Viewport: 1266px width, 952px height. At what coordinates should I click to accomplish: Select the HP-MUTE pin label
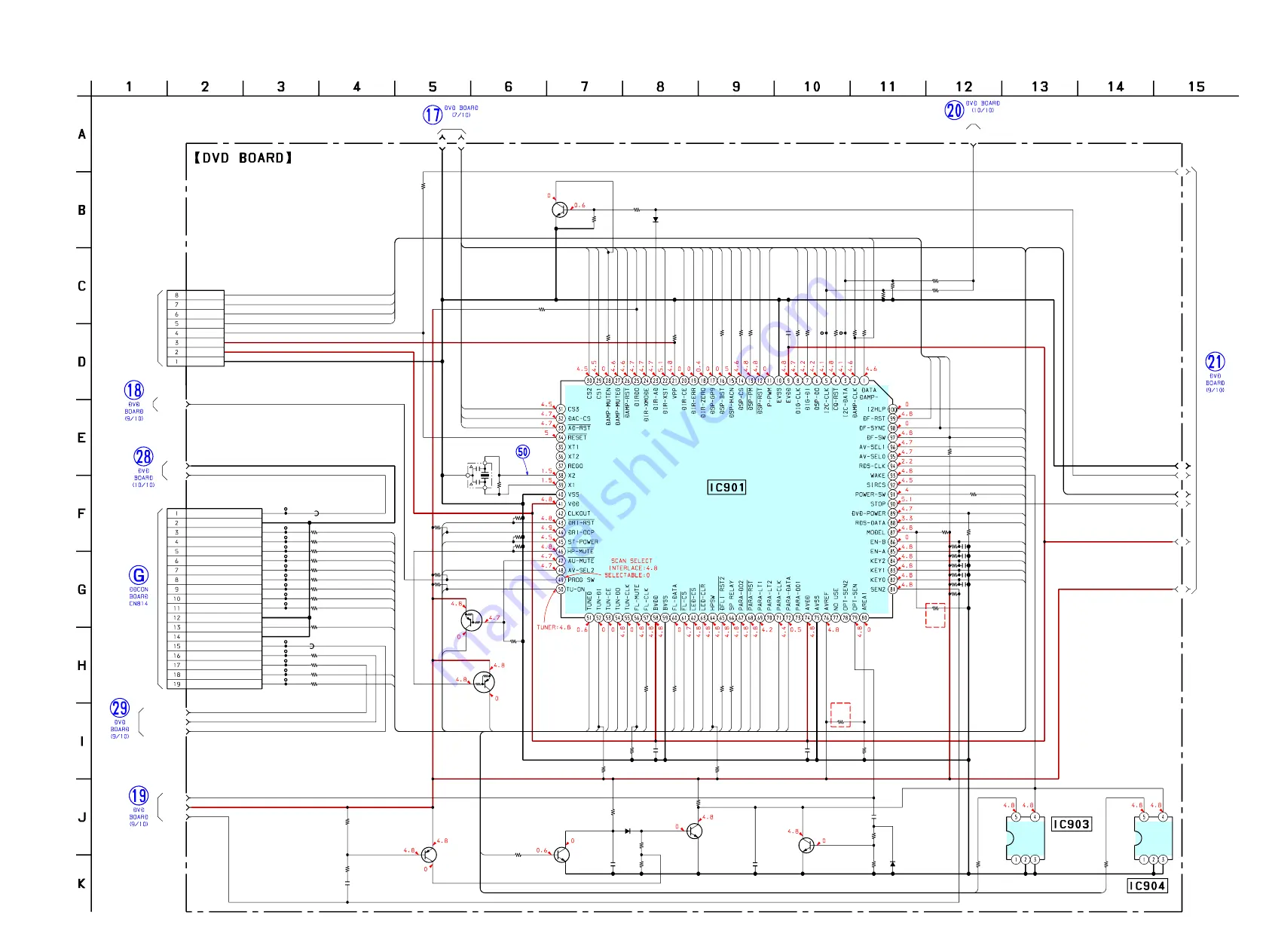pyautogui.click(x=580, y=551)
